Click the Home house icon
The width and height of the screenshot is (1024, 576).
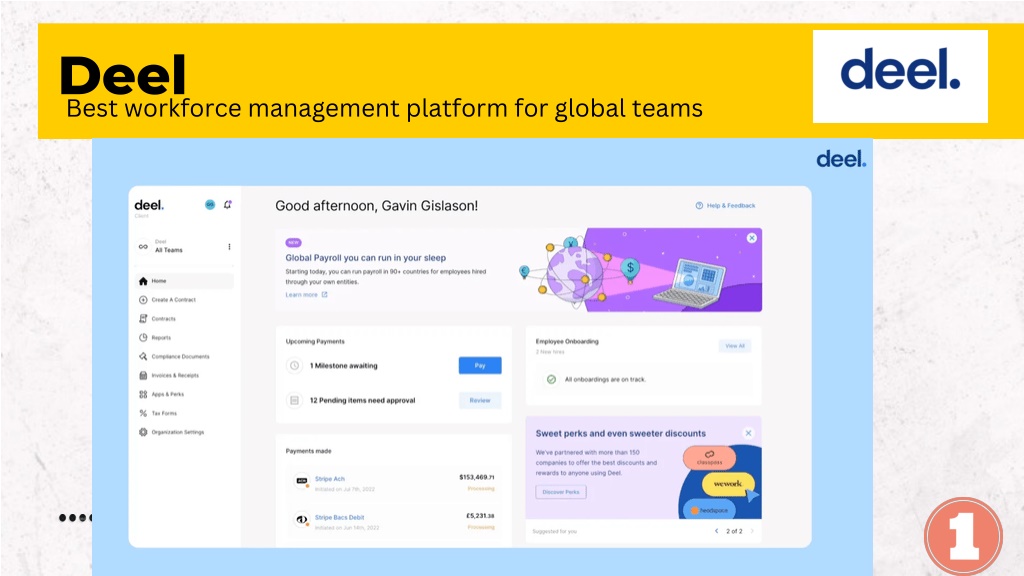pyautogui.click(x=143, y=281)
